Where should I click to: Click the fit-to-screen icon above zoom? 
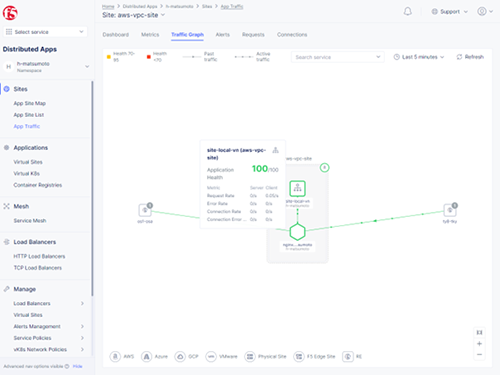pos(479,332)
